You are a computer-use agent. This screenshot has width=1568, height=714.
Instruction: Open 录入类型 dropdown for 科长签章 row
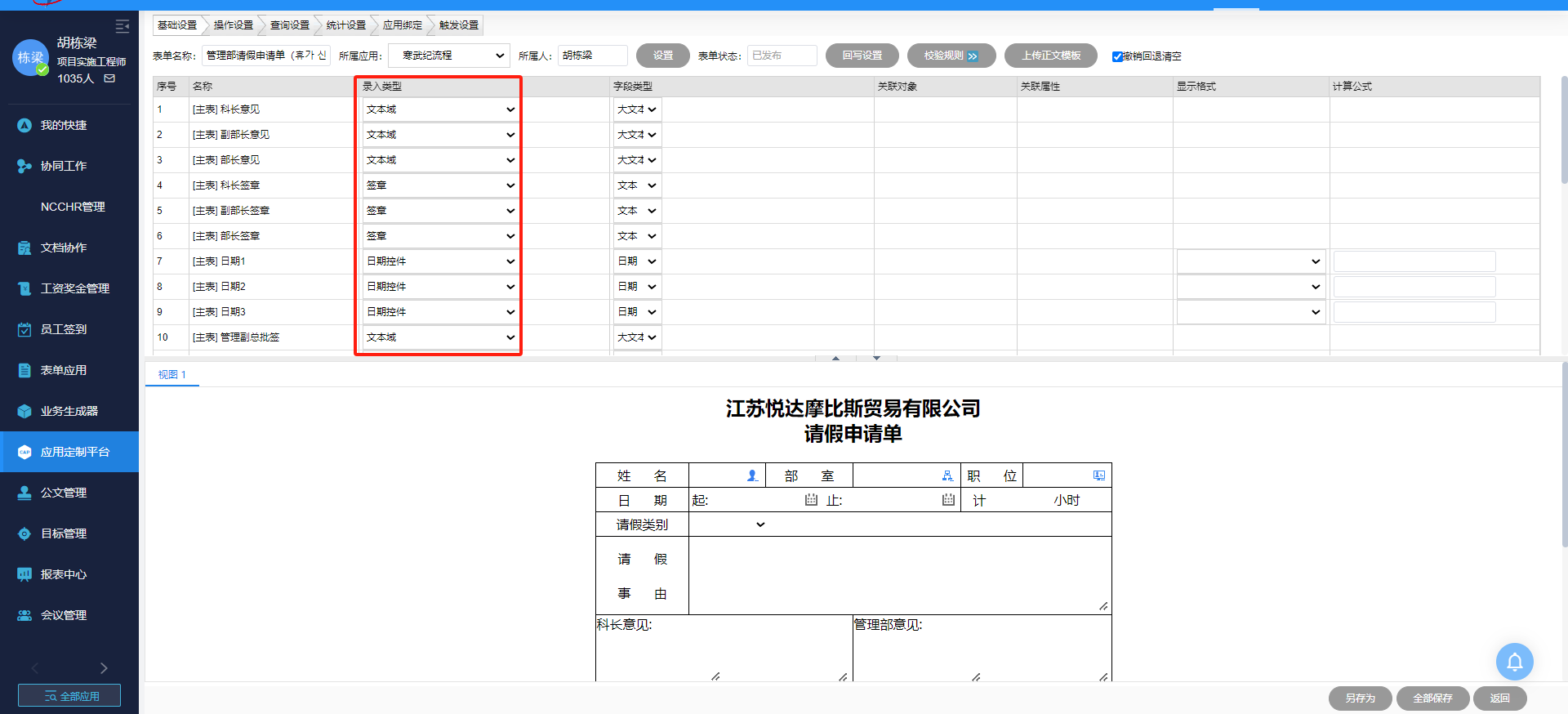439,185
